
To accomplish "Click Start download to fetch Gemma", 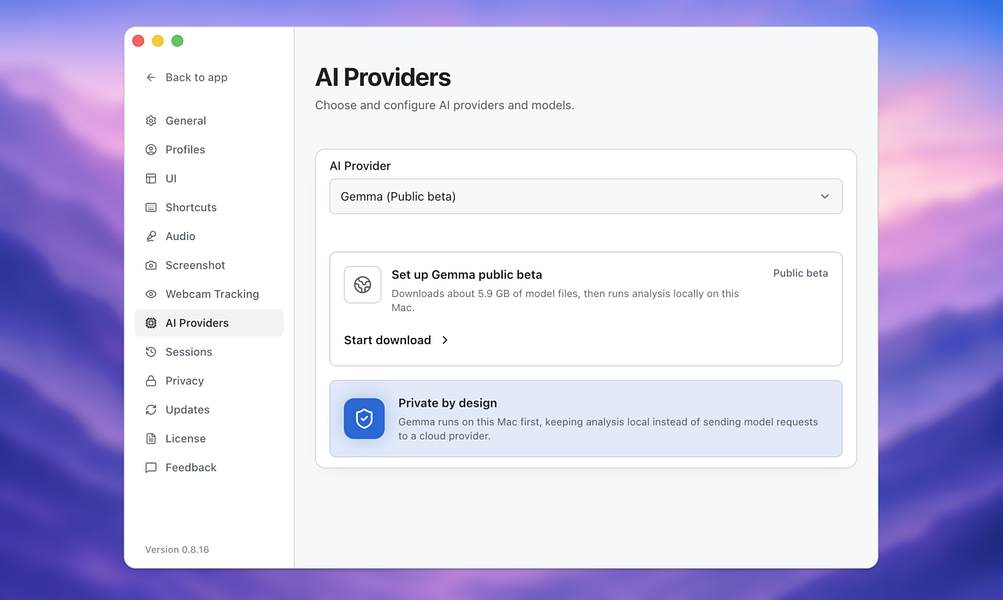I will tap(396, 340).
